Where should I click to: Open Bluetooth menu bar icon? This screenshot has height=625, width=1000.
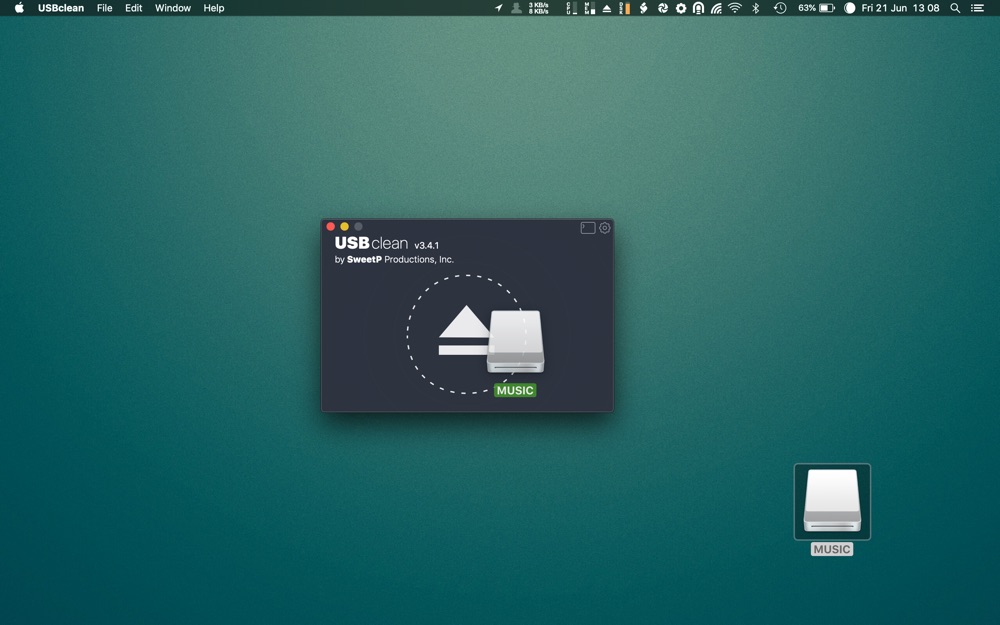coord(756,8)
